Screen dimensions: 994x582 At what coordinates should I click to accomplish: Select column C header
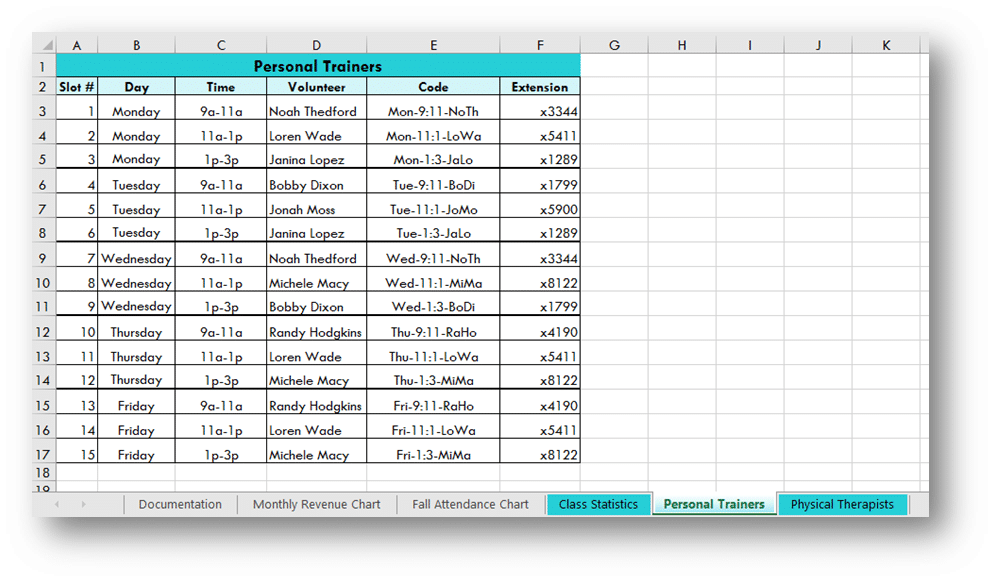(221, 45)
